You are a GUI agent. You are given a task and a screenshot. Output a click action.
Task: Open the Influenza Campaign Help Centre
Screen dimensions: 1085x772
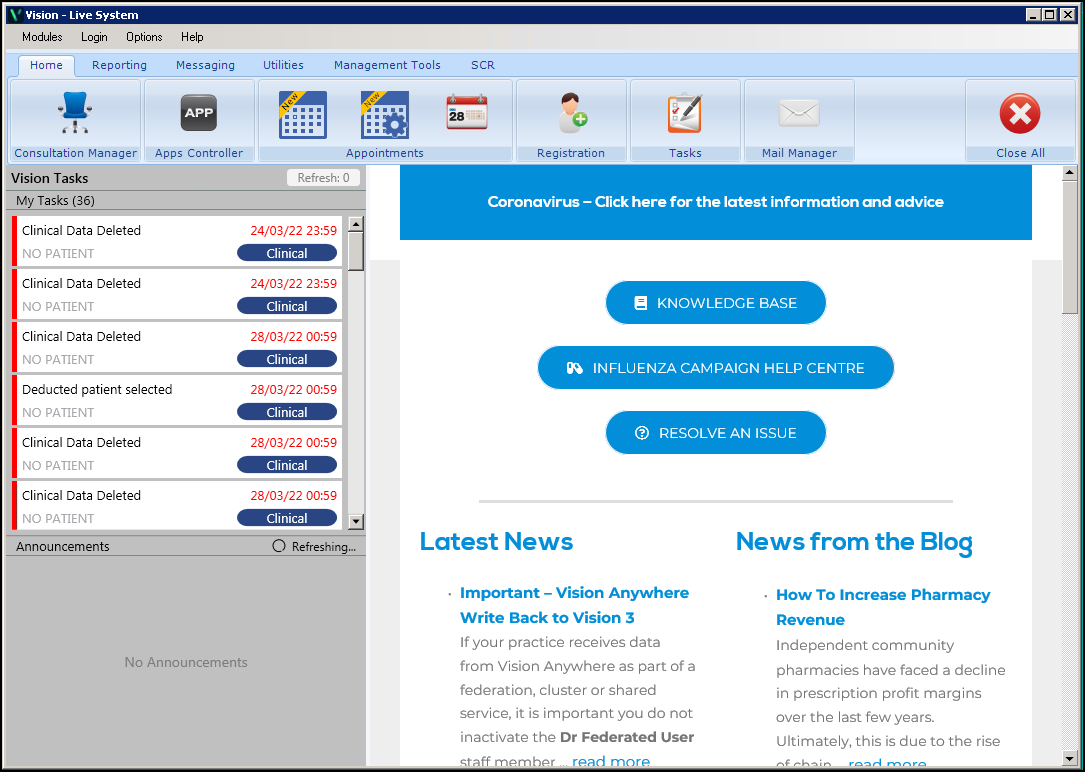[716, 368]
